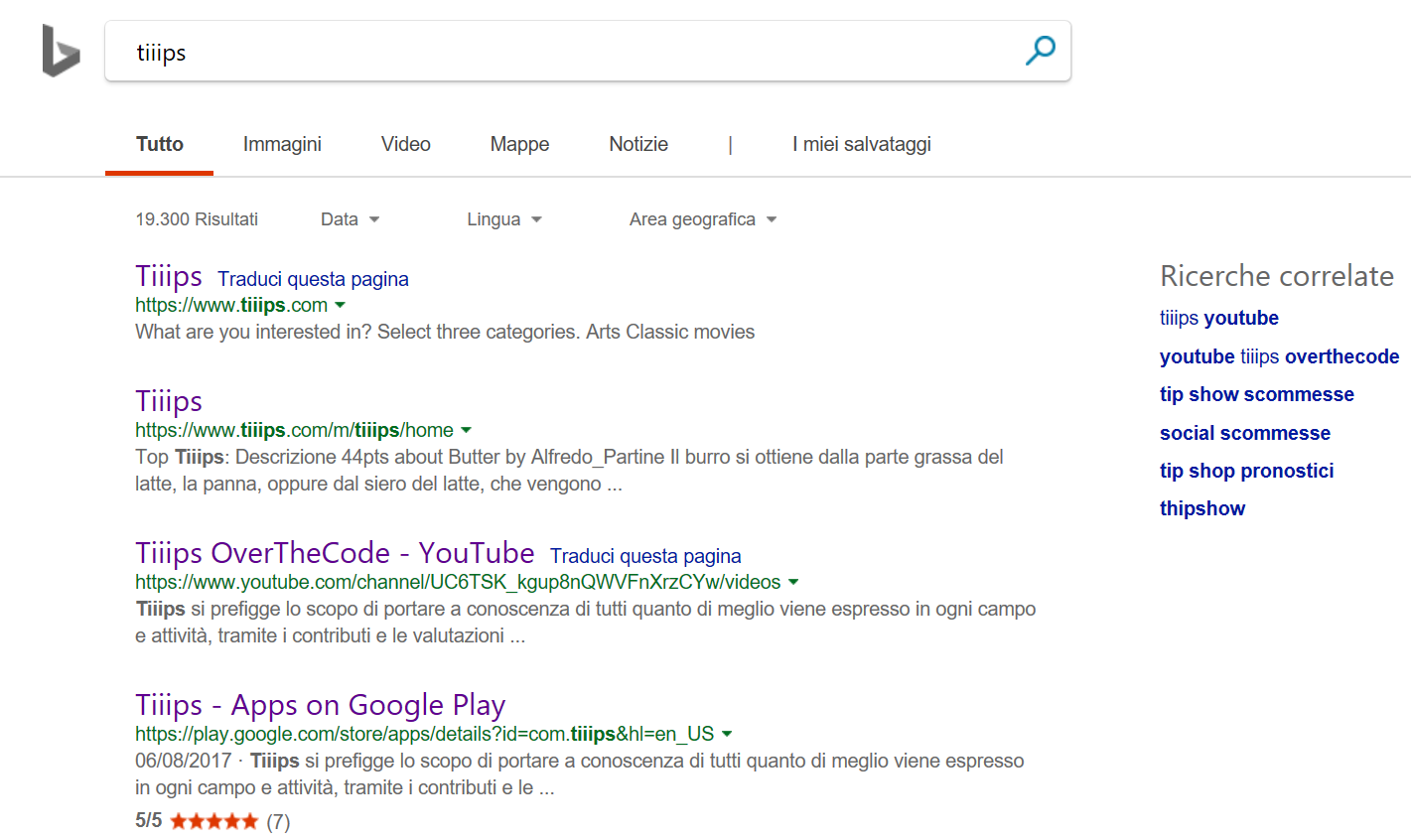Click the Bing logo icon
Screen dimensions: 1411x840
click(x=61, y=52)
